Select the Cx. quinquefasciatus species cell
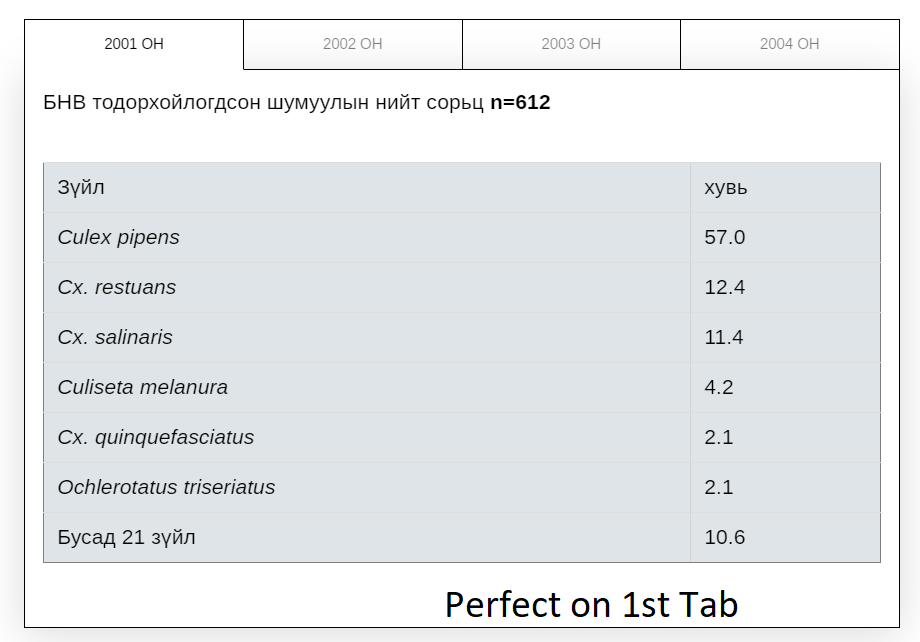Image resolution: width=920 pixels, height=642 pixels. [x=156, y=437]
